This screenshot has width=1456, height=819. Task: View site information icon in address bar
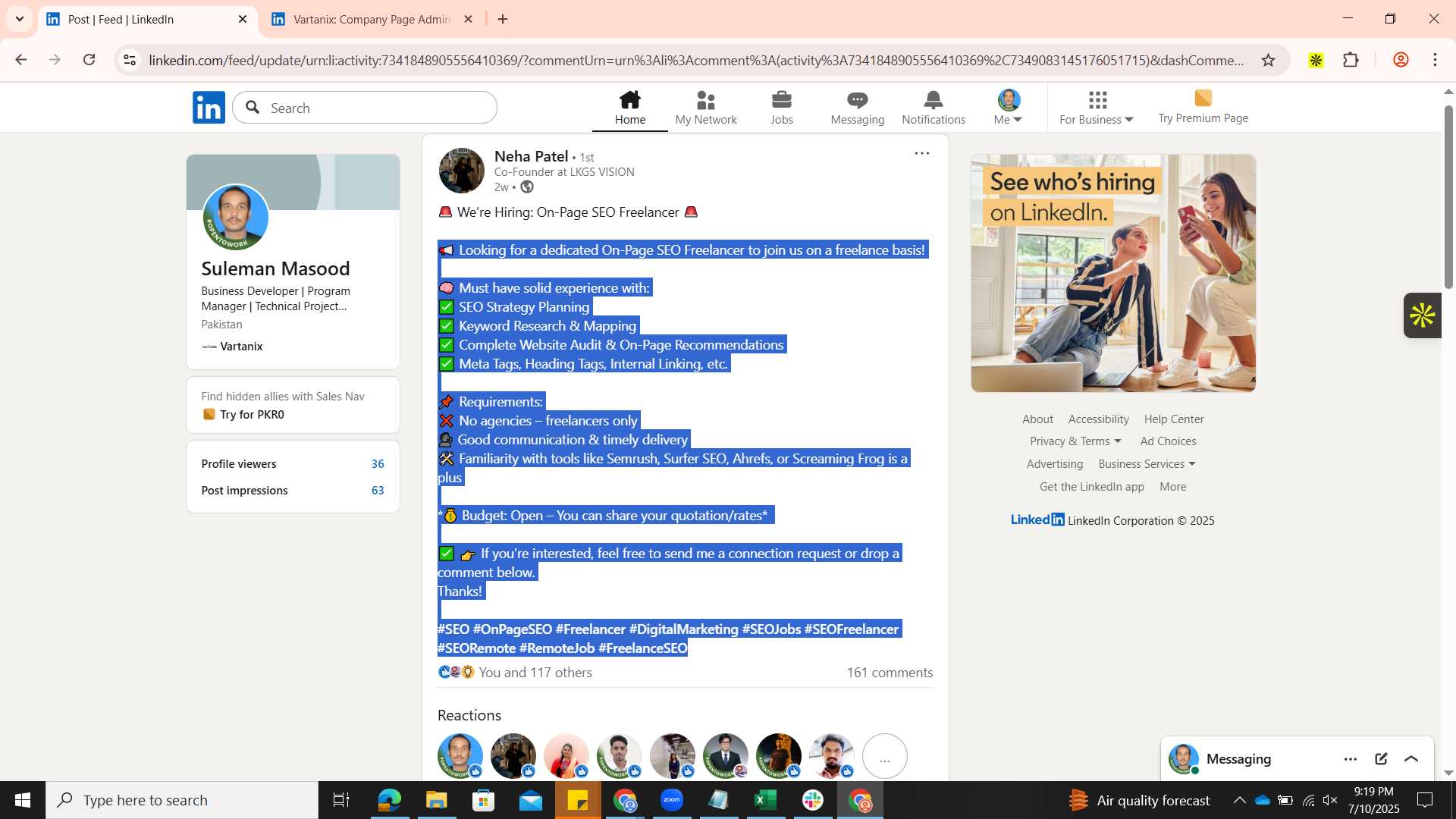pyautogui.click(x=130, y=60)
